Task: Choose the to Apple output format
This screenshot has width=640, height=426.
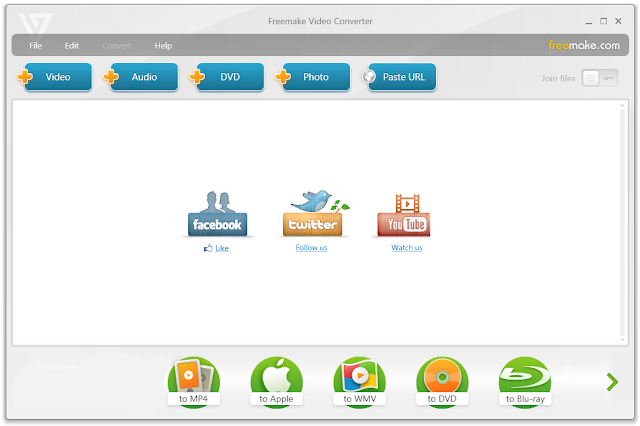Action: coord(276,382)
